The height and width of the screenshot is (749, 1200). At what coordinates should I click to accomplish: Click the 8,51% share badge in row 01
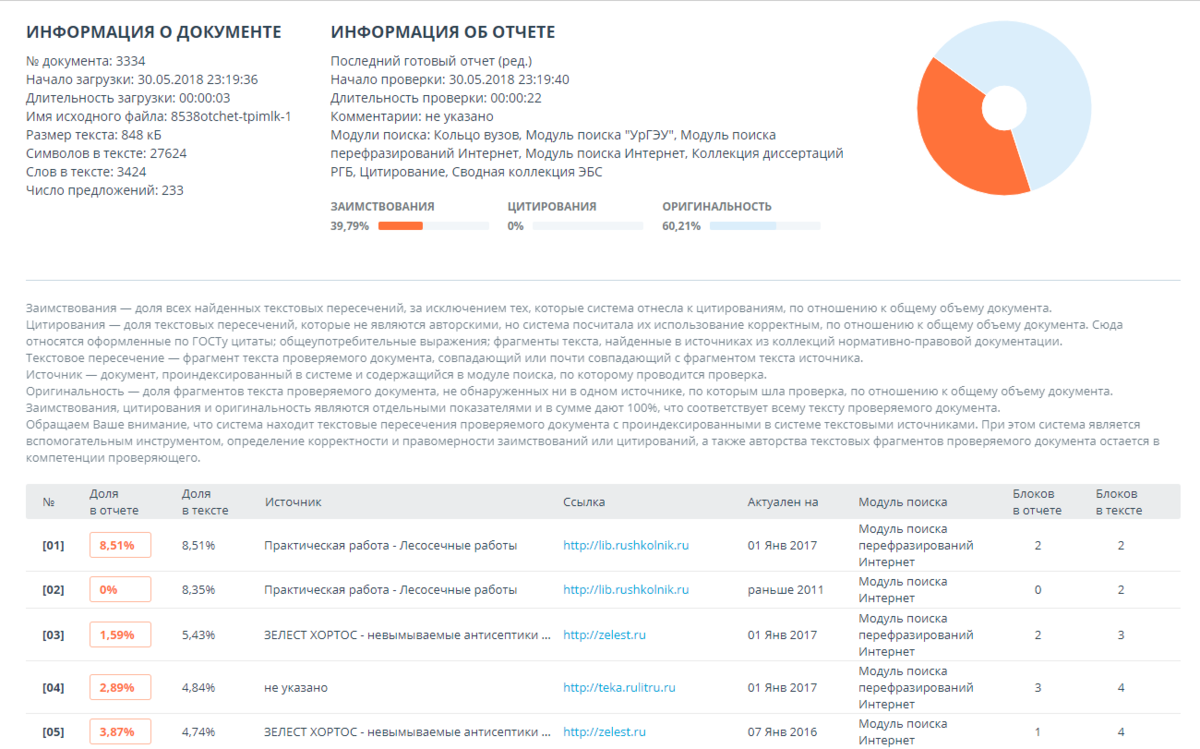(x=120, y=545)
